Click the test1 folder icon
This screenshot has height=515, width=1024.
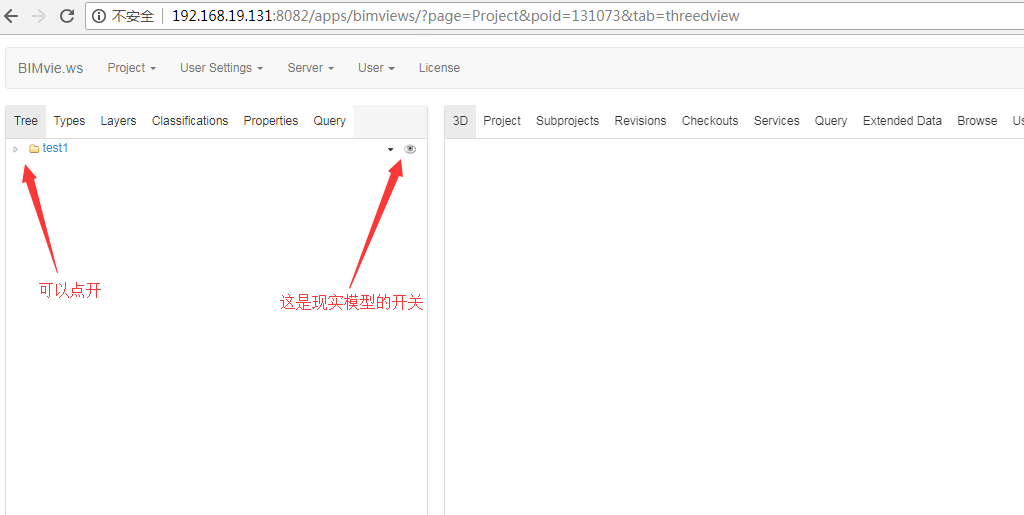34,149
